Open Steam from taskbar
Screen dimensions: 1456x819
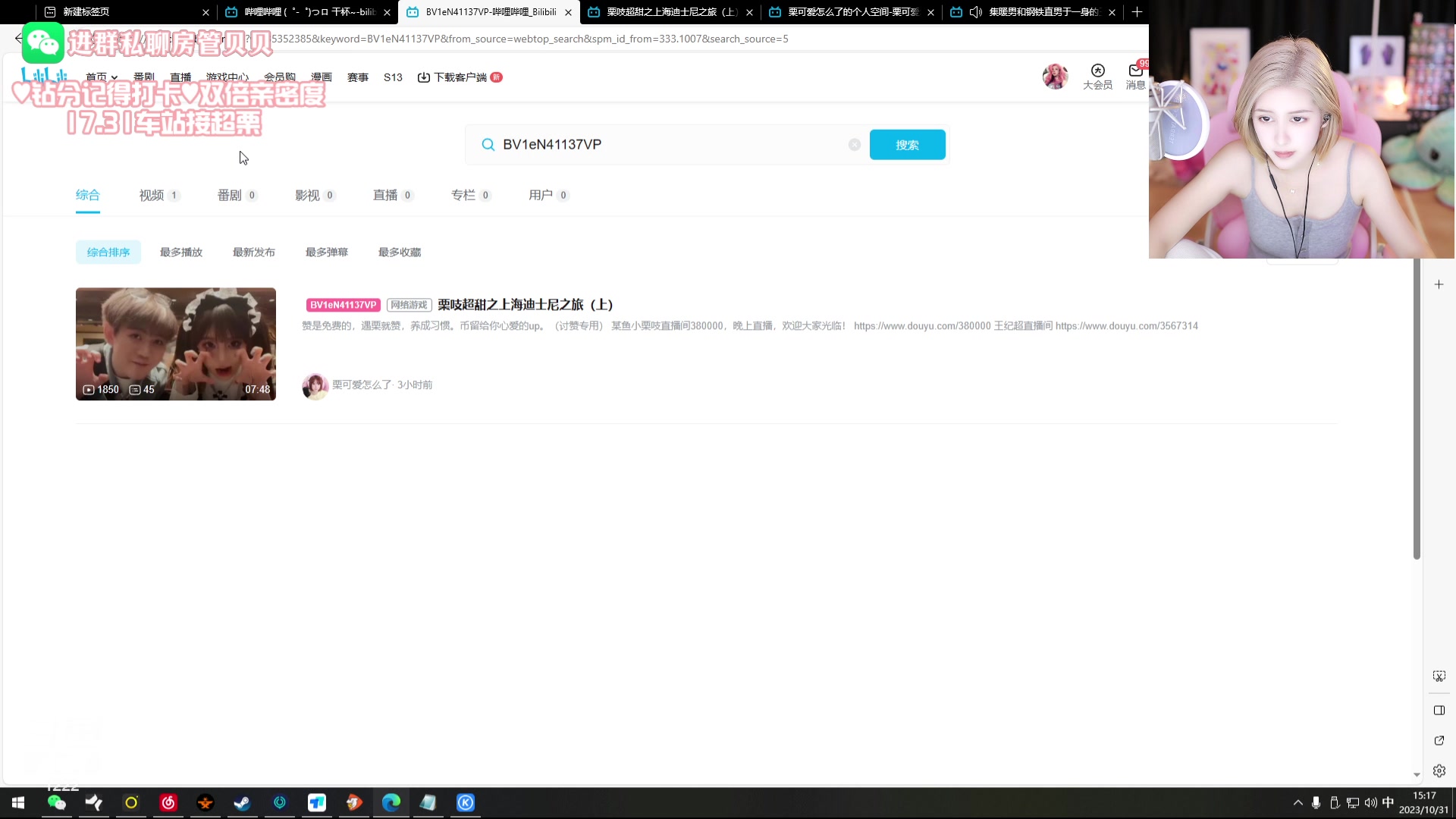coord(243,802)
